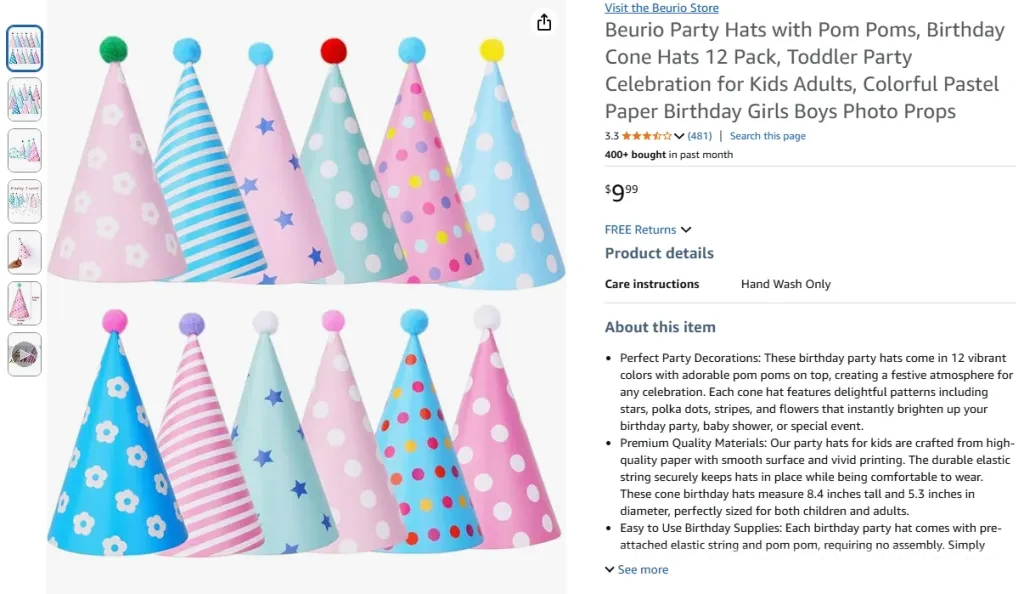Visit the Beurio Store link
Screen dimensions: 1024x594
point(661,8)
